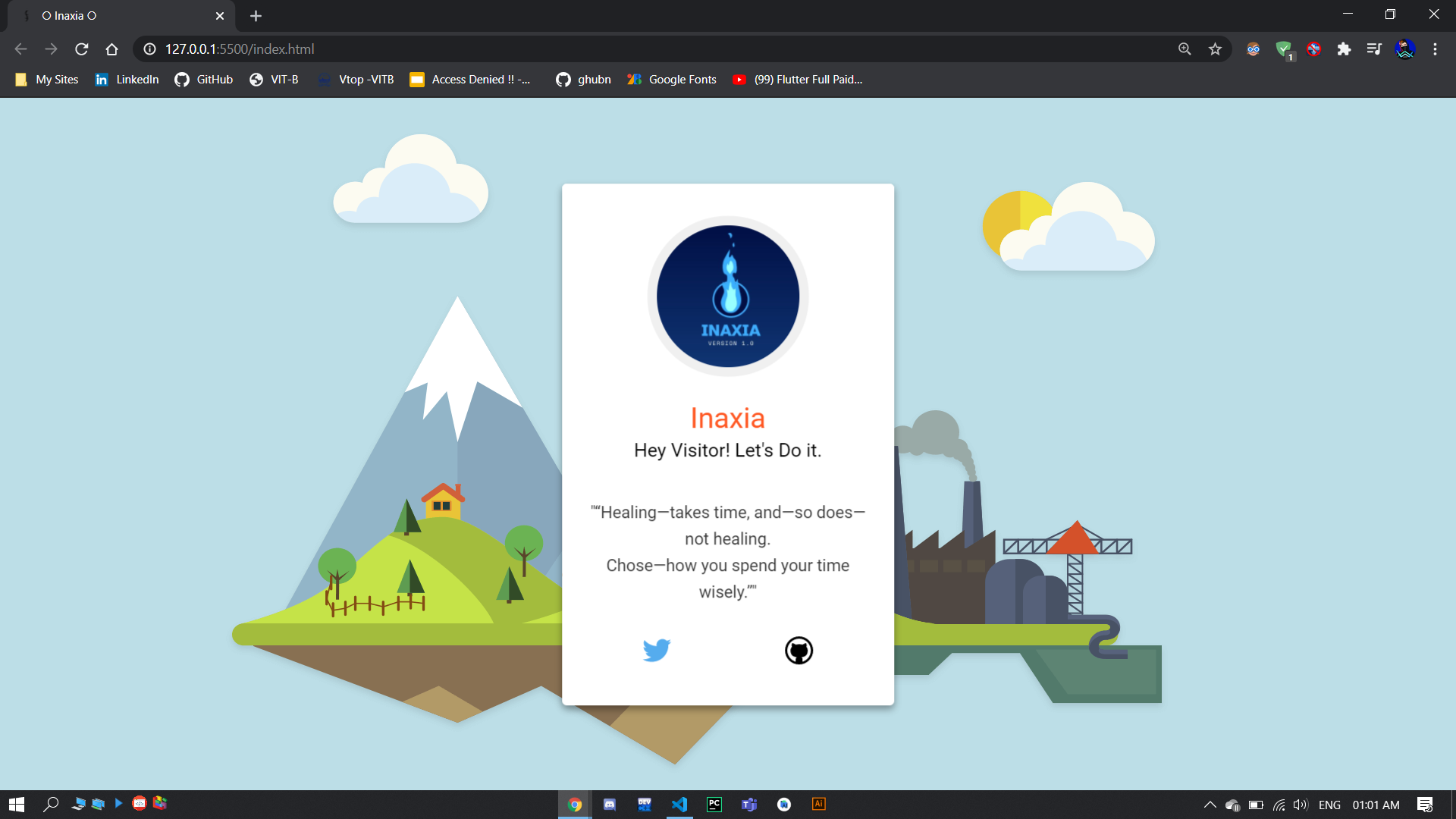This screenshot has width=1456, height=819.
Task: Open the zoom magnifier in address bar
Action: (1185, 49)
